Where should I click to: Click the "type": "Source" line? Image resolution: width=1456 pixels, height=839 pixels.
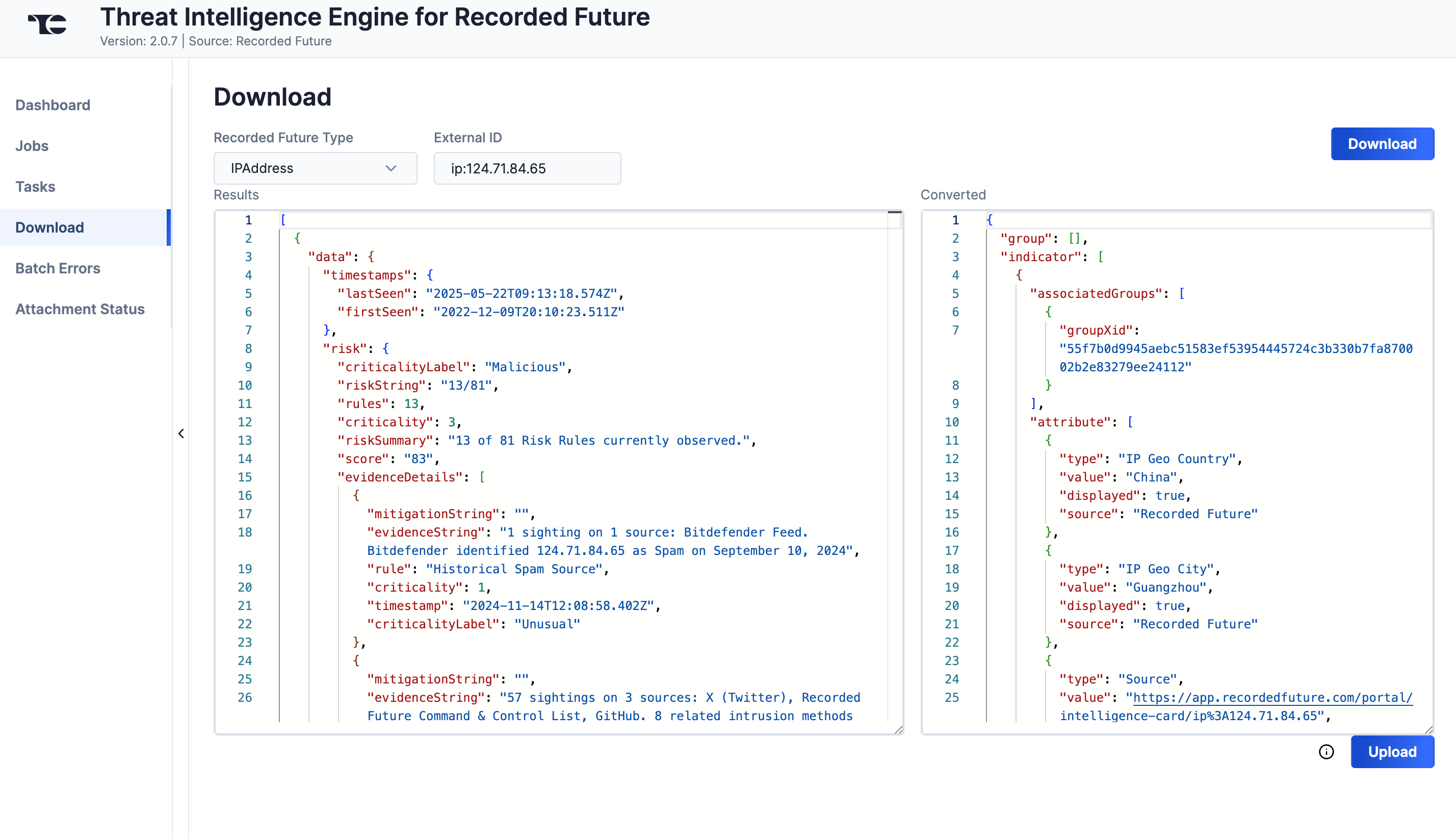coord(1122,679)
